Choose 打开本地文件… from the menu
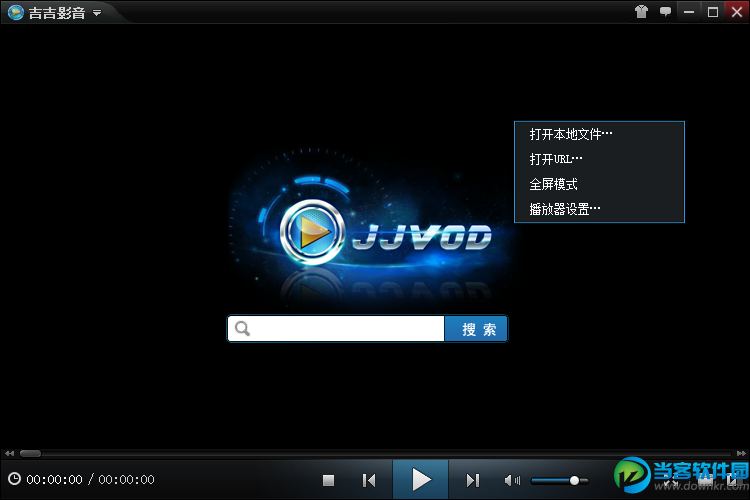This screenshot has width=750, height=500. (x=599, y=134)
